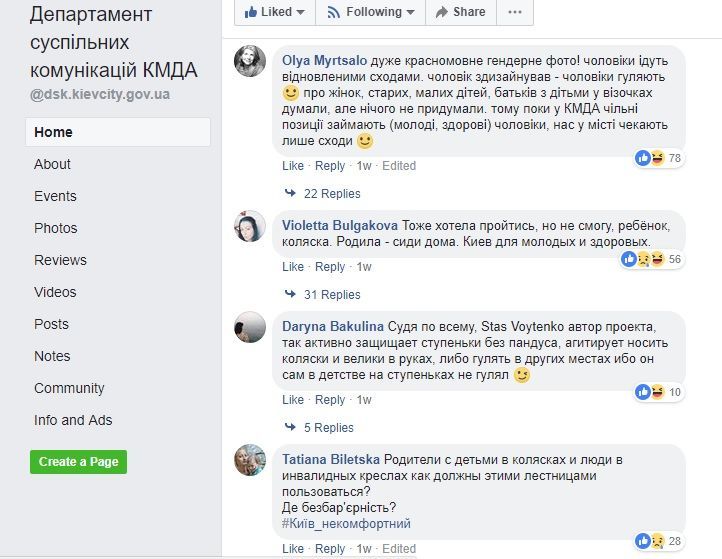Open Olya Myrtsalo's profile picture
This screenshot has width=722, height=559.
(249, 61)
